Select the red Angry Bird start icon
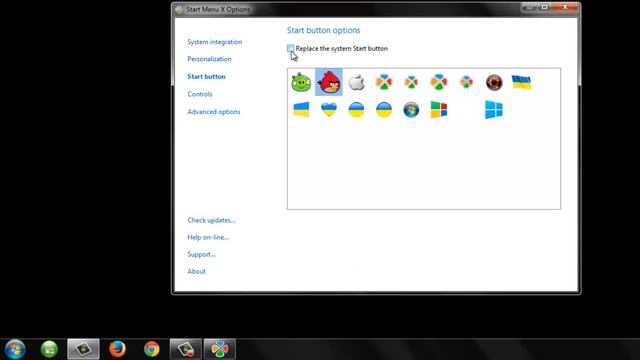This screenshot has height=360, width=640. 329,82
